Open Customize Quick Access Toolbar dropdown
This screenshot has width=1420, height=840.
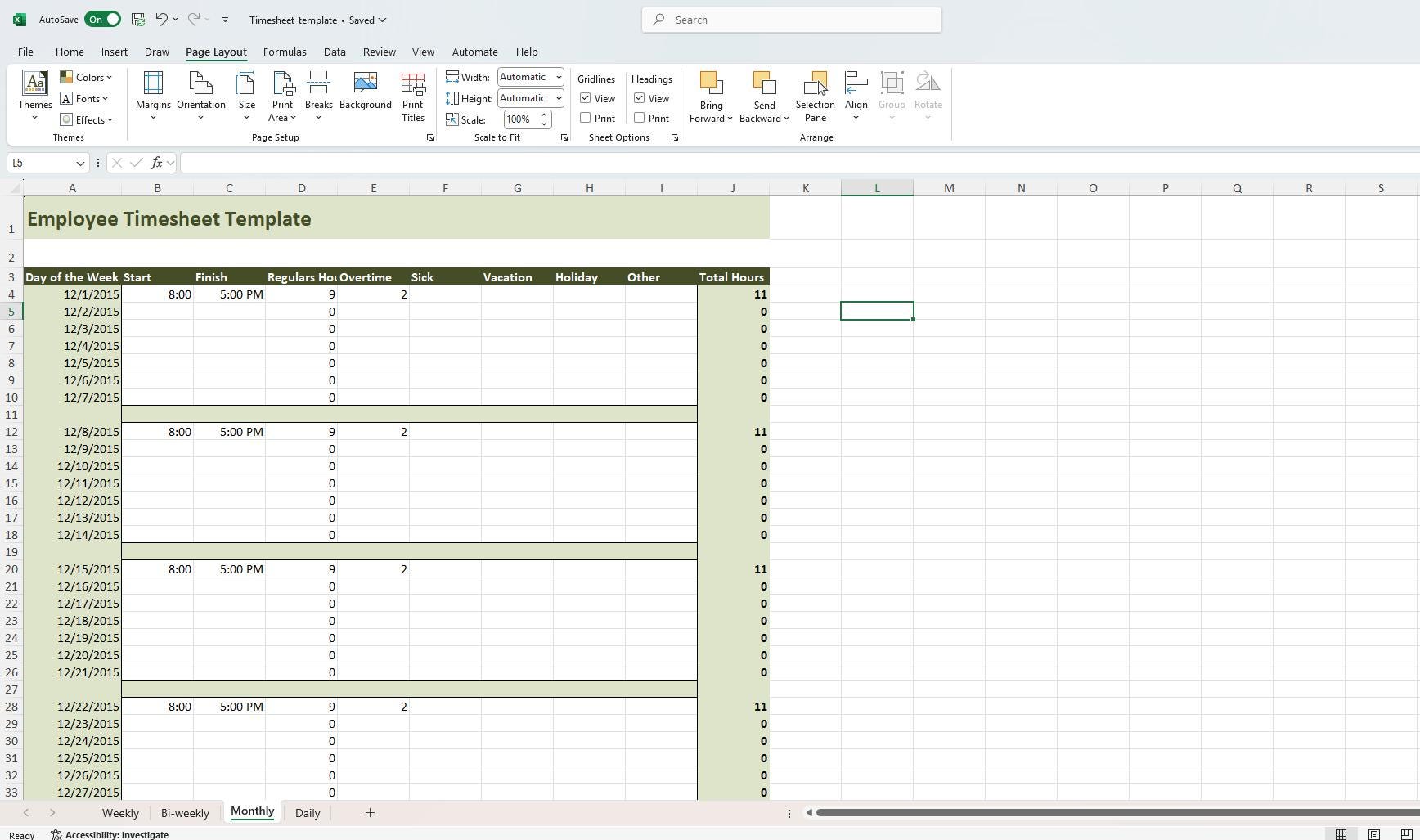click(225, 20)
